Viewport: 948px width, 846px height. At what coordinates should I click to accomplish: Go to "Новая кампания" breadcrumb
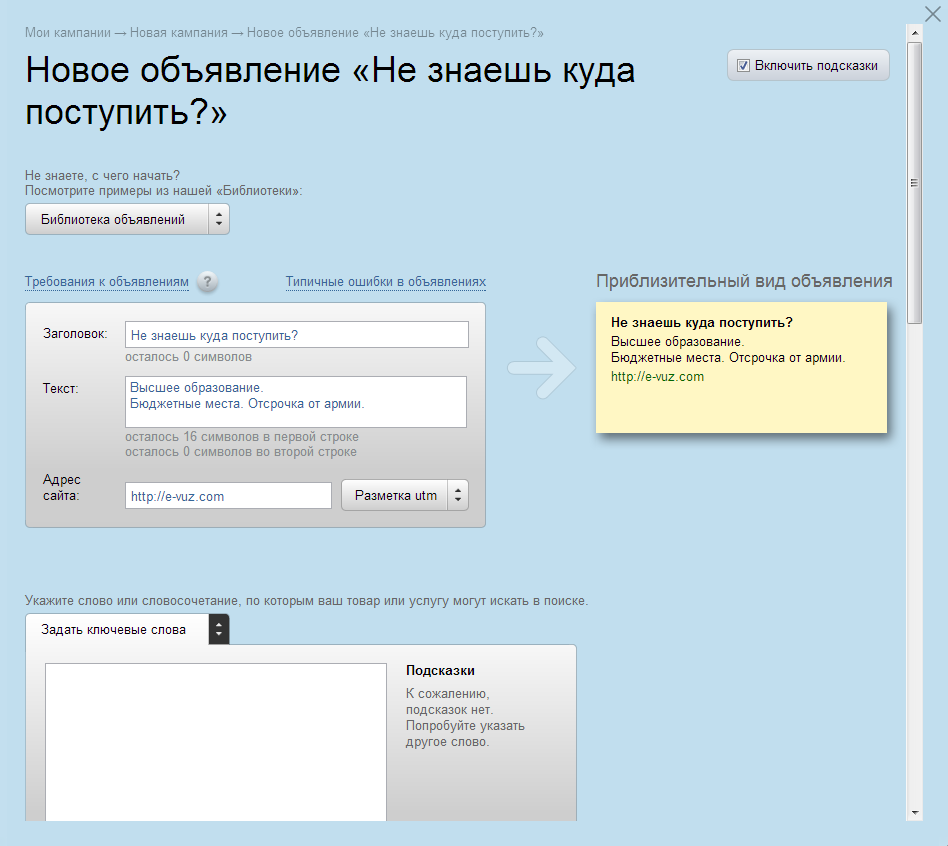(179, 33)
